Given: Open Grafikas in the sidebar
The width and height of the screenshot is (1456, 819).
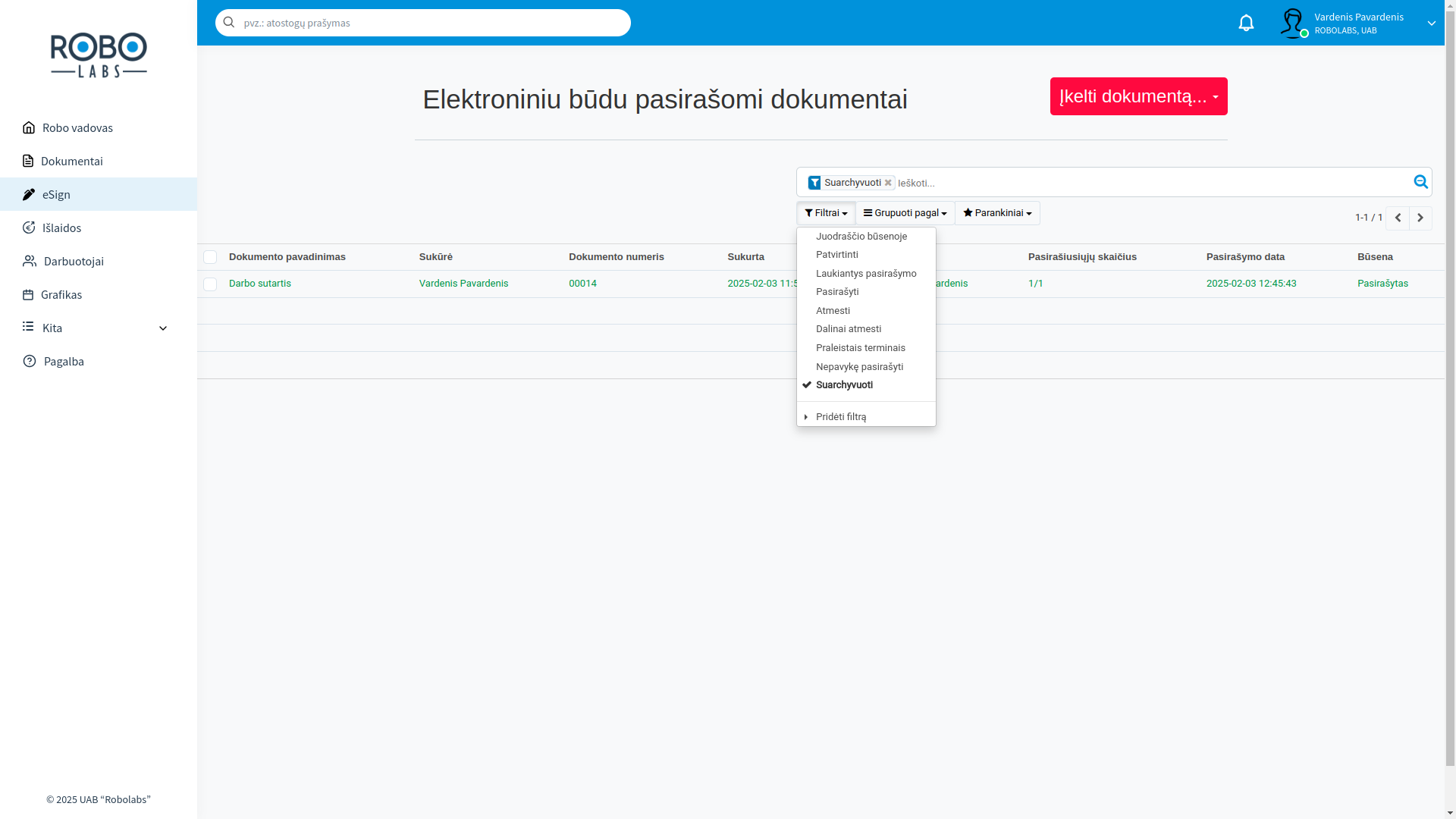Looking at the screenshot, I should coord(99,294).
